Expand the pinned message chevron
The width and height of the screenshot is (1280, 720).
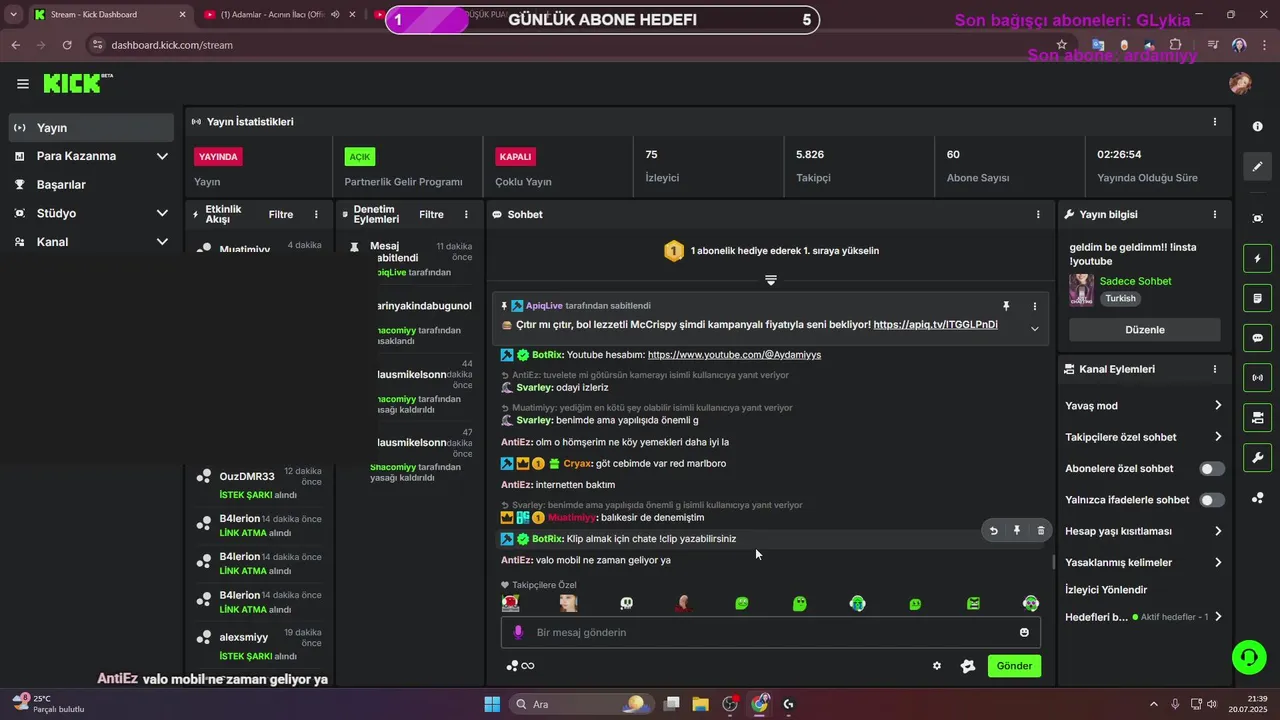[x=1035, y=329]
